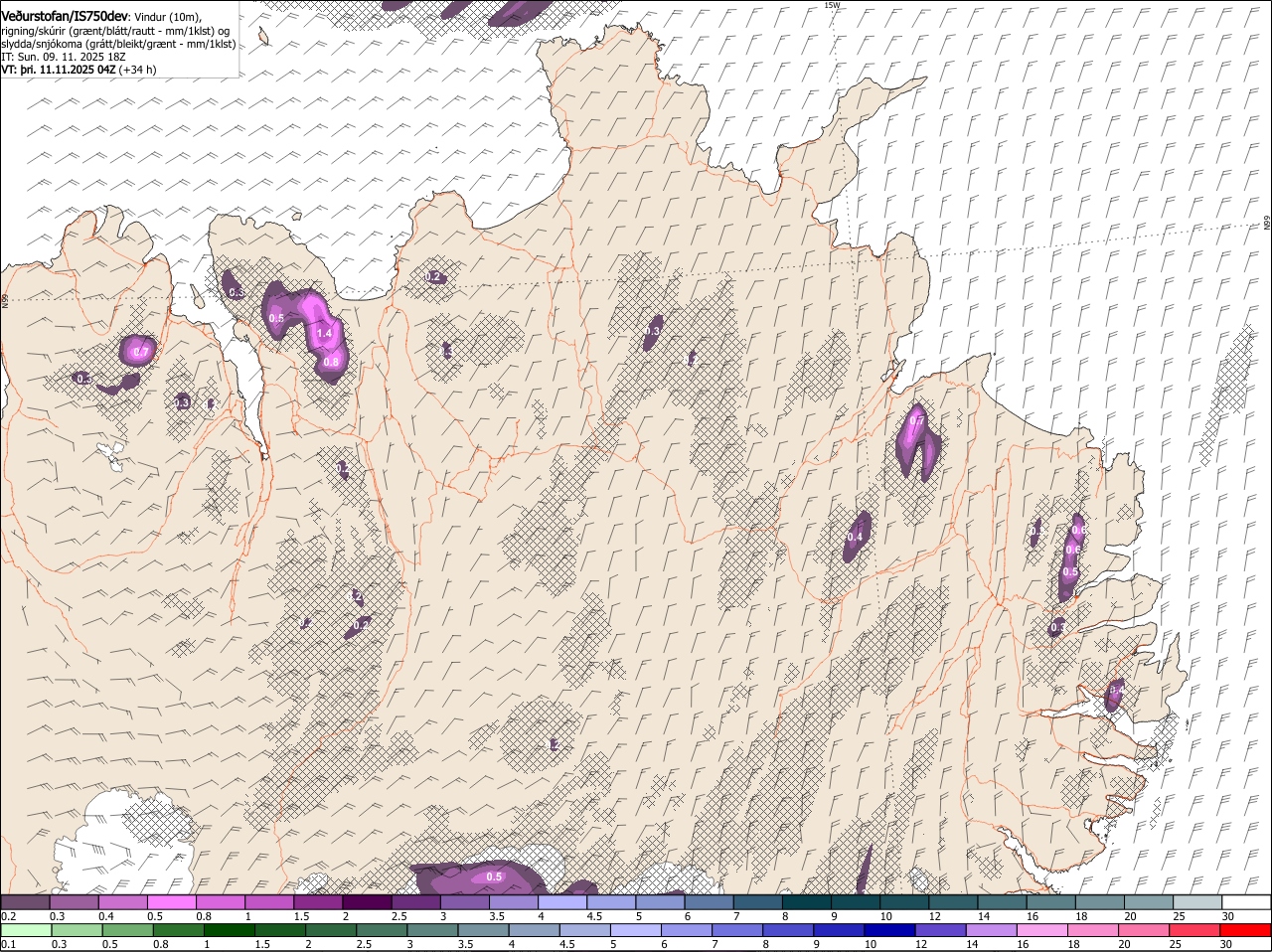
Task: Pick the bright red rain swatch after 30
Action: (1246, 930)
